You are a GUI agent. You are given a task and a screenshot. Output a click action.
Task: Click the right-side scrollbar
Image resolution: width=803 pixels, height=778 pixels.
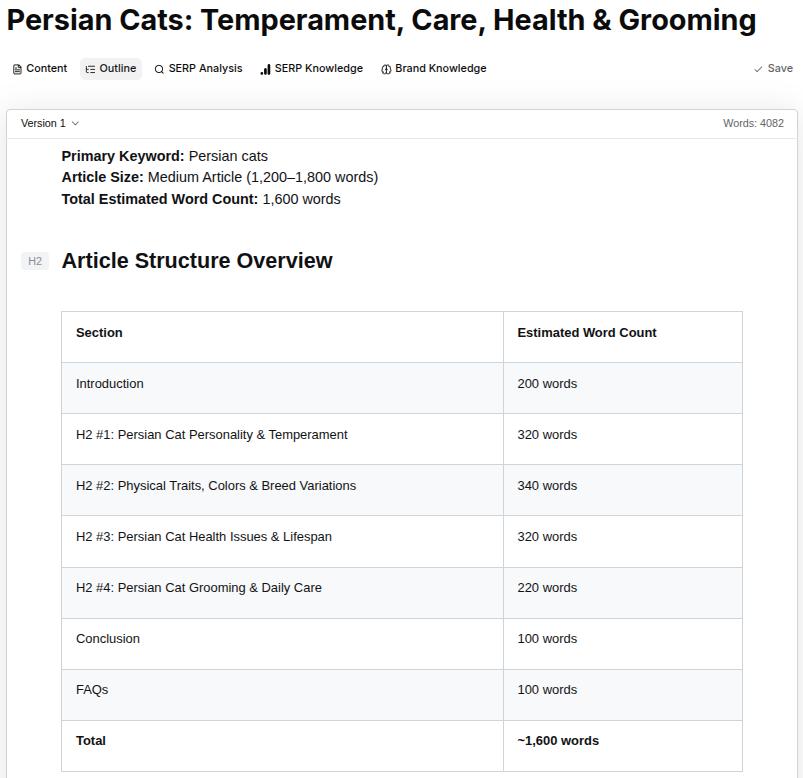pos(797,400)
